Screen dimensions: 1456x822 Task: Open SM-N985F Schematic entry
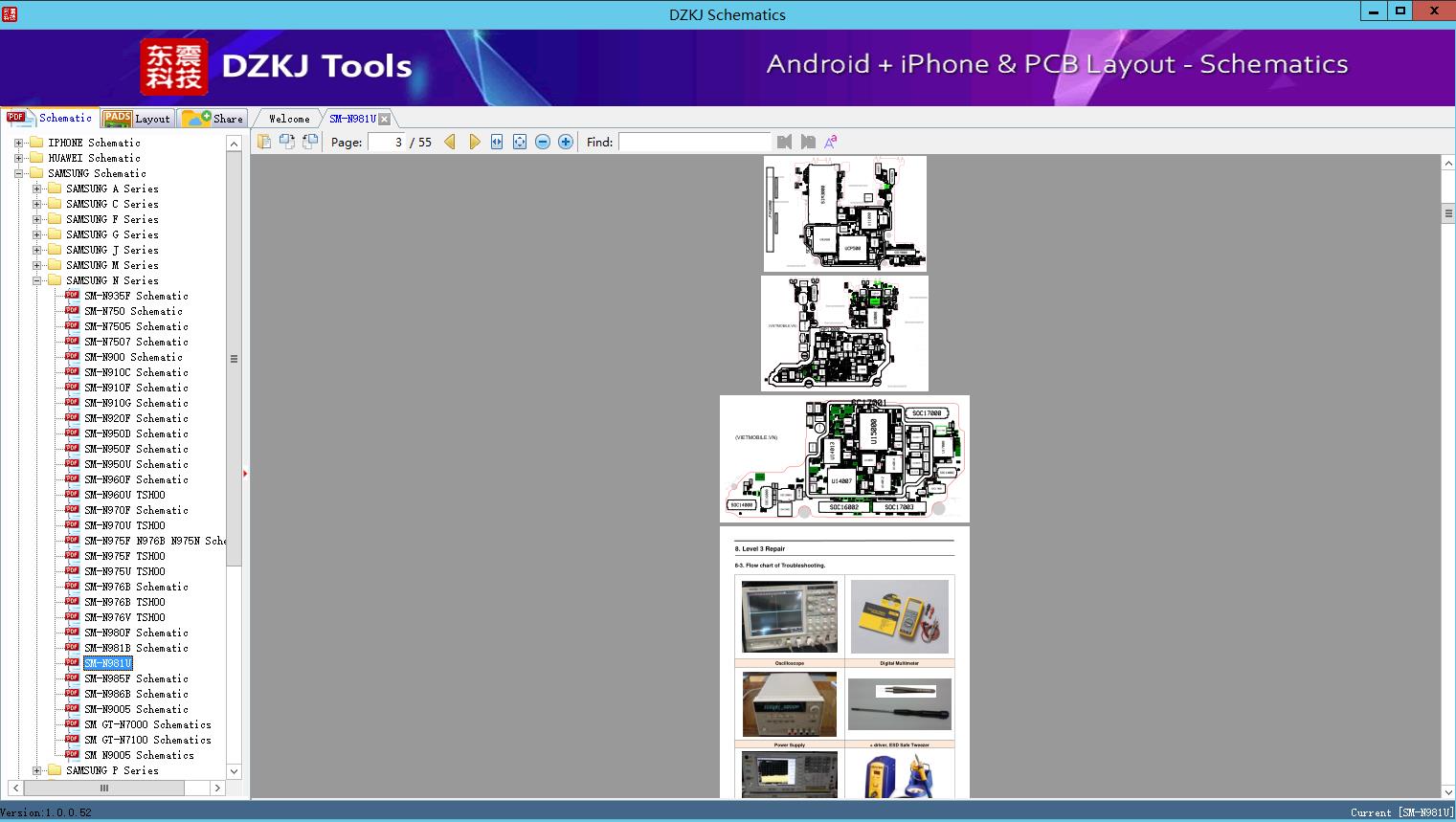(136, 678)
